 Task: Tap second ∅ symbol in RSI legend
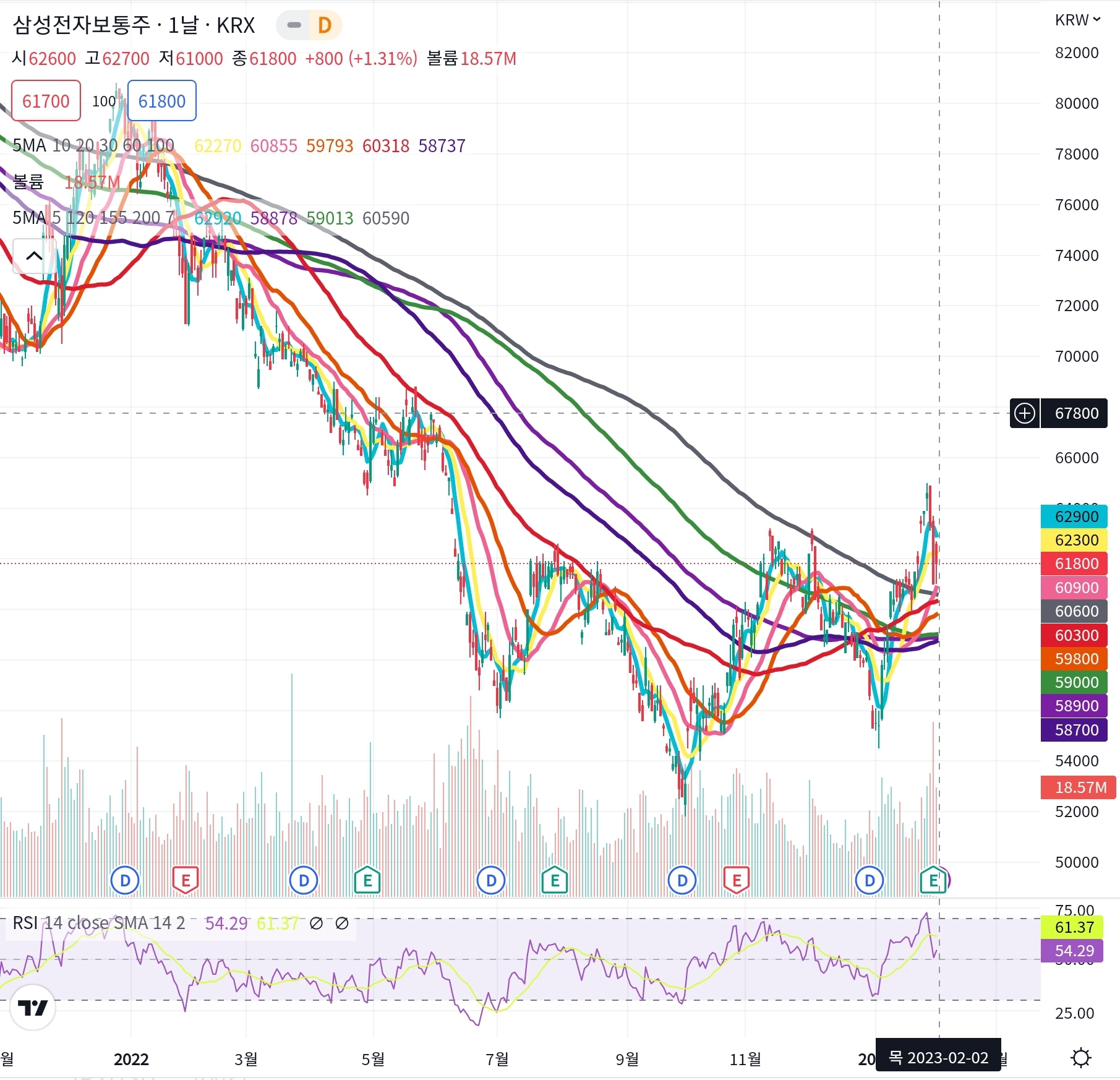click(342, 924)
